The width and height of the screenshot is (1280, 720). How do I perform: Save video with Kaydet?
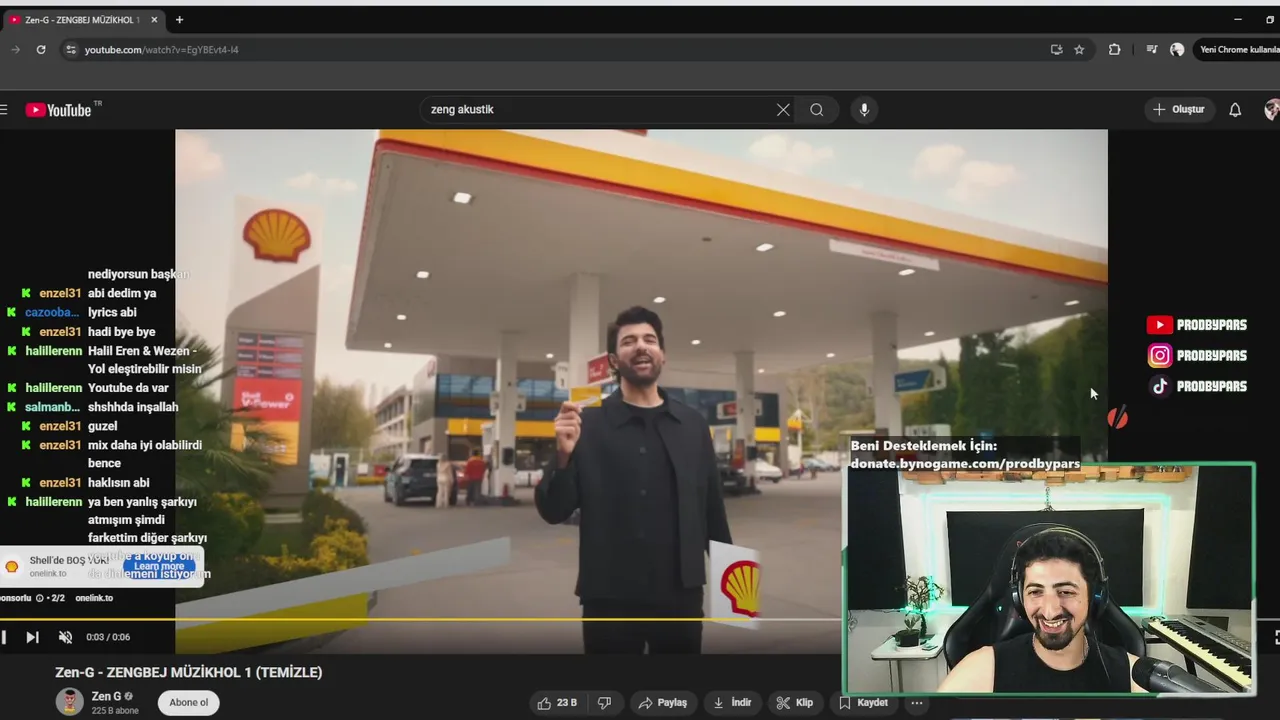click(863, 703)
